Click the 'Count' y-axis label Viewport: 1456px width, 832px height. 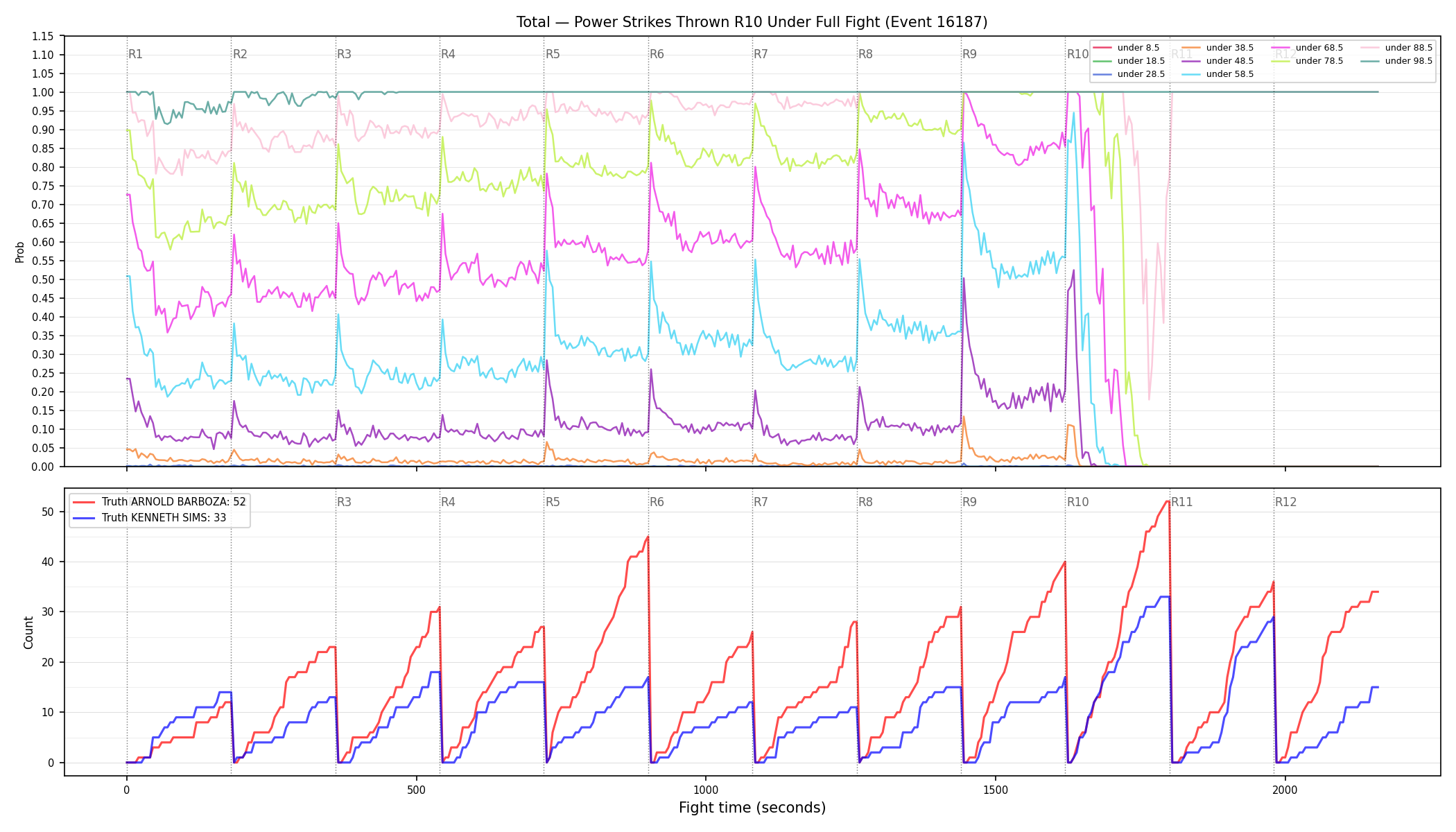[28, 632]
